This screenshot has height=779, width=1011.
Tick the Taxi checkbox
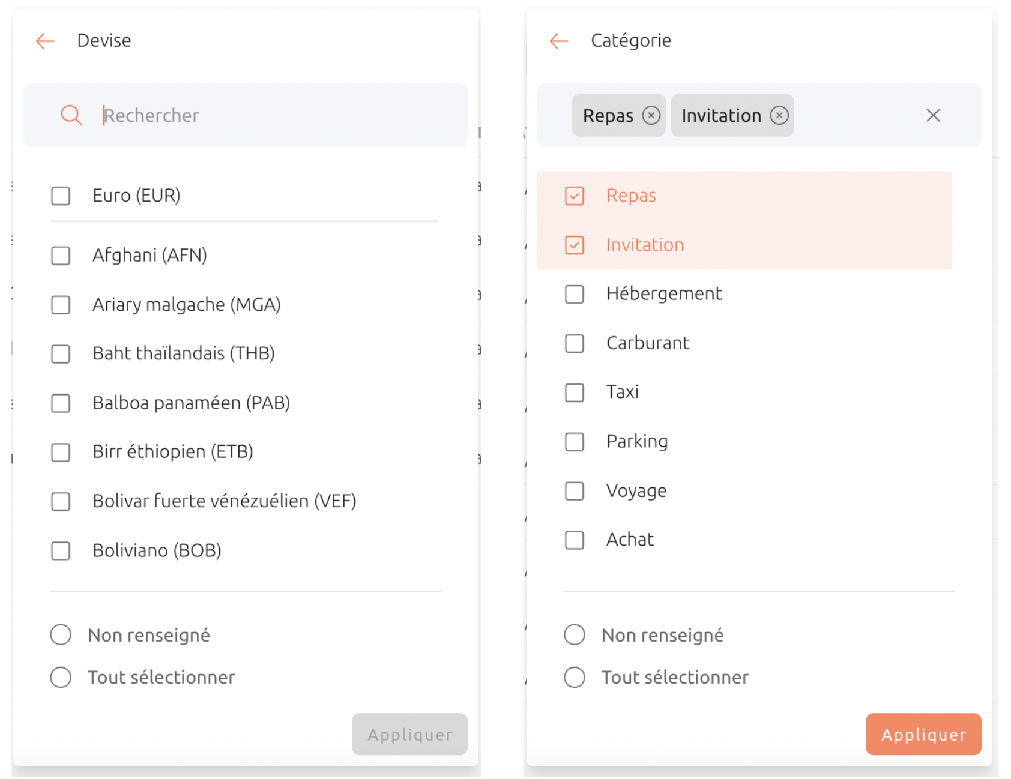coord(574,392)
